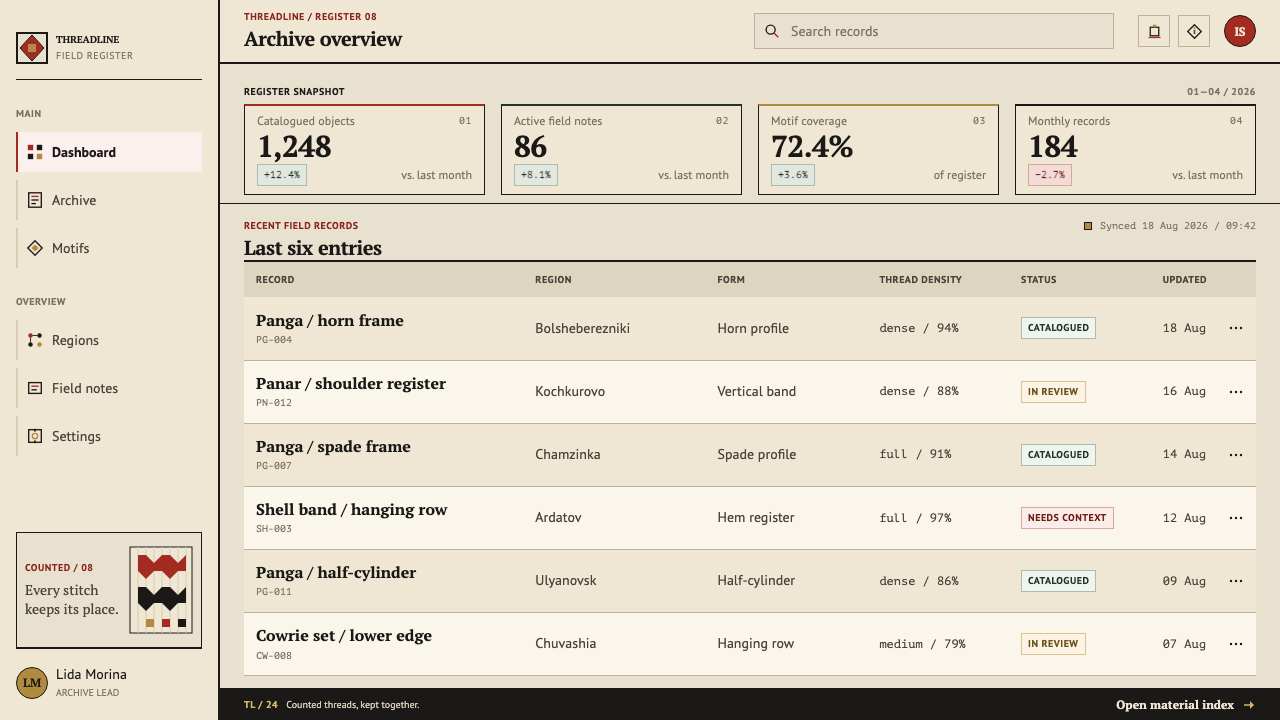Click the Half-cylinder form cell

tap(756, 580)
